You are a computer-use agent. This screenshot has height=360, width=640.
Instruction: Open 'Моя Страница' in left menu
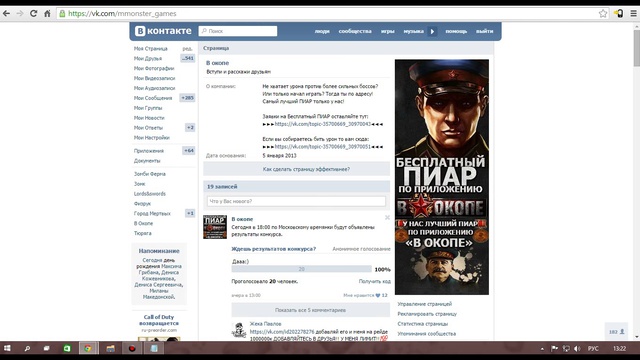pos(151,49)
